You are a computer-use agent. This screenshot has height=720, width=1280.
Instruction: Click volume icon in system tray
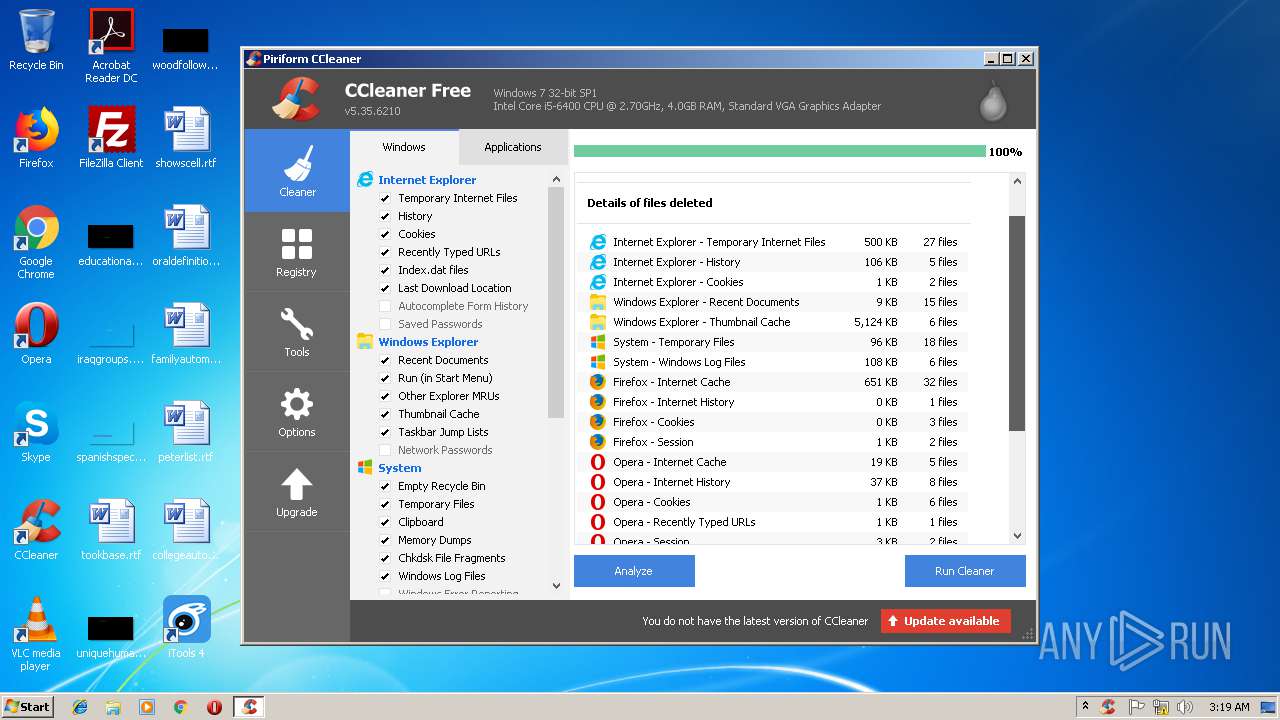(1184, 707)
